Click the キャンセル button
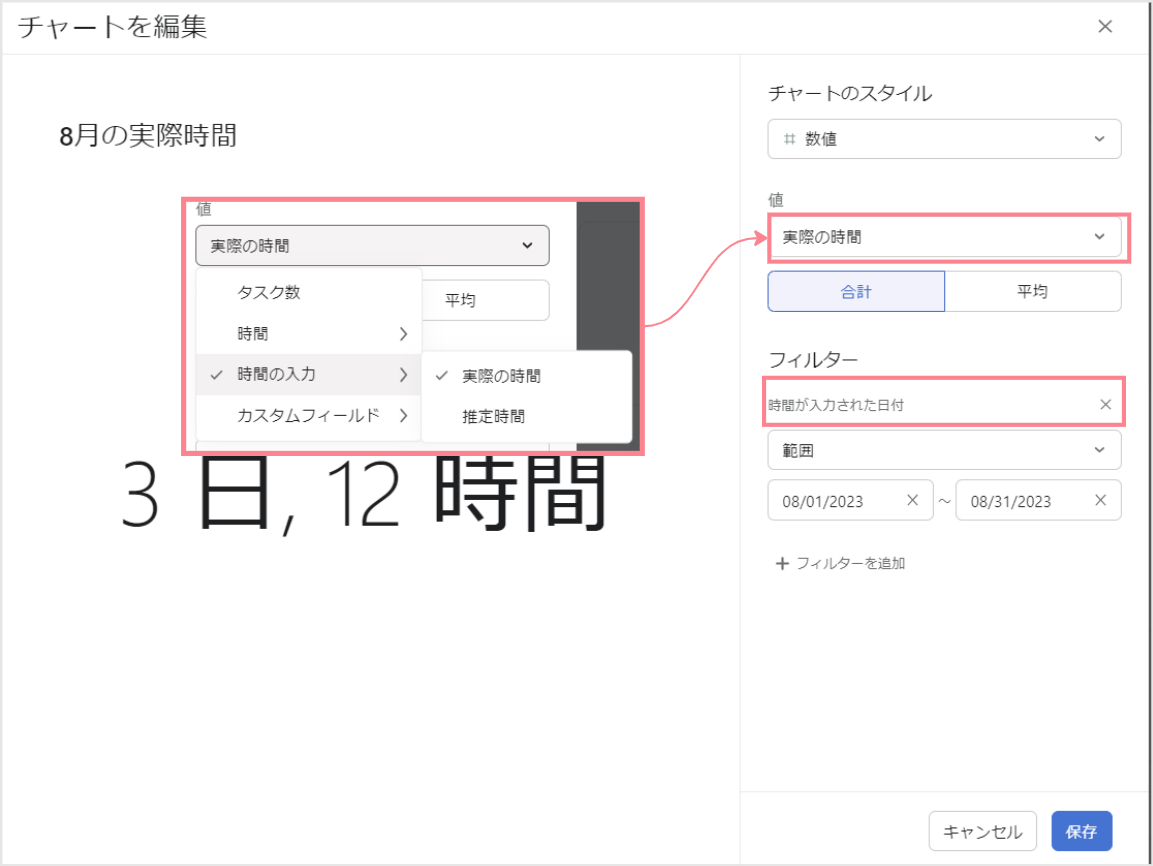The width and height of the screenshot is (1153, 866). click(x=982, y=831)
